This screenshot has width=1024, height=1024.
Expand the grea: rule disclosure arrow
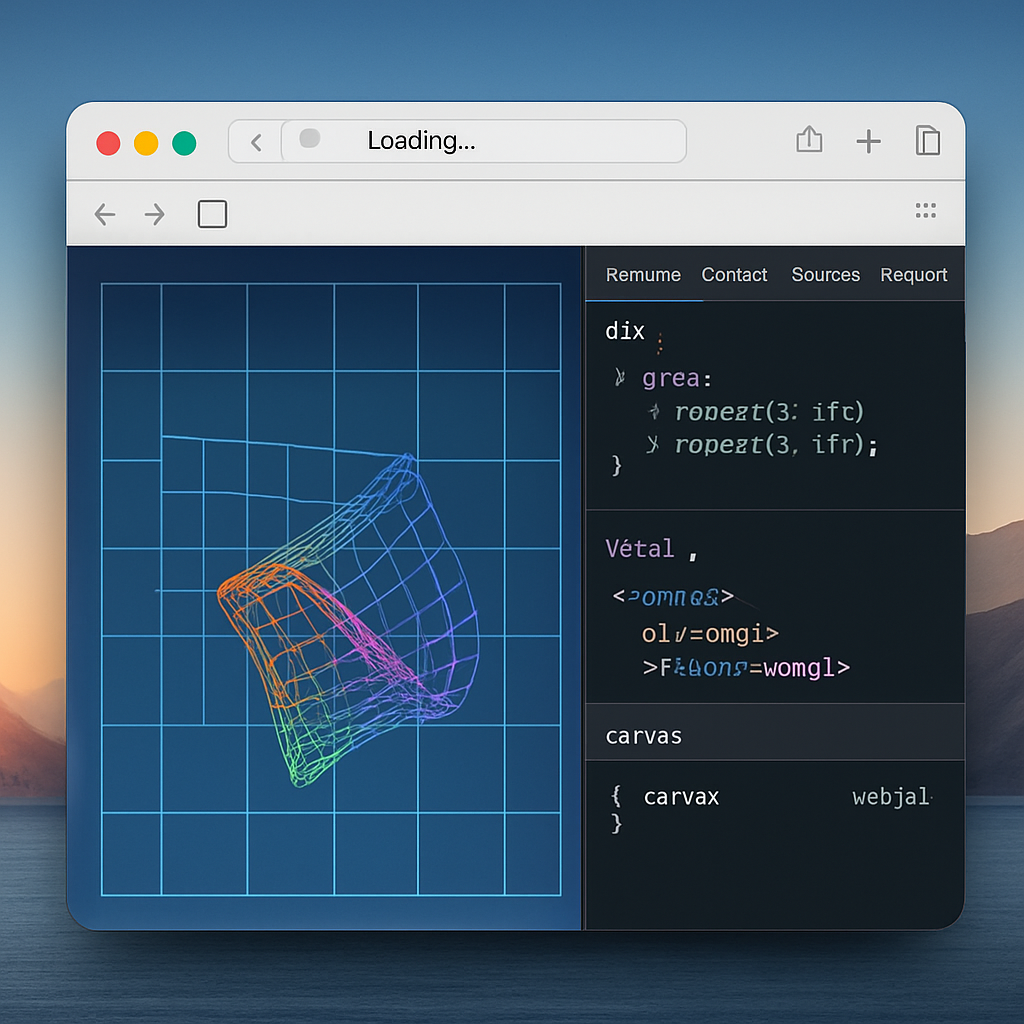[x=620, y=377]
